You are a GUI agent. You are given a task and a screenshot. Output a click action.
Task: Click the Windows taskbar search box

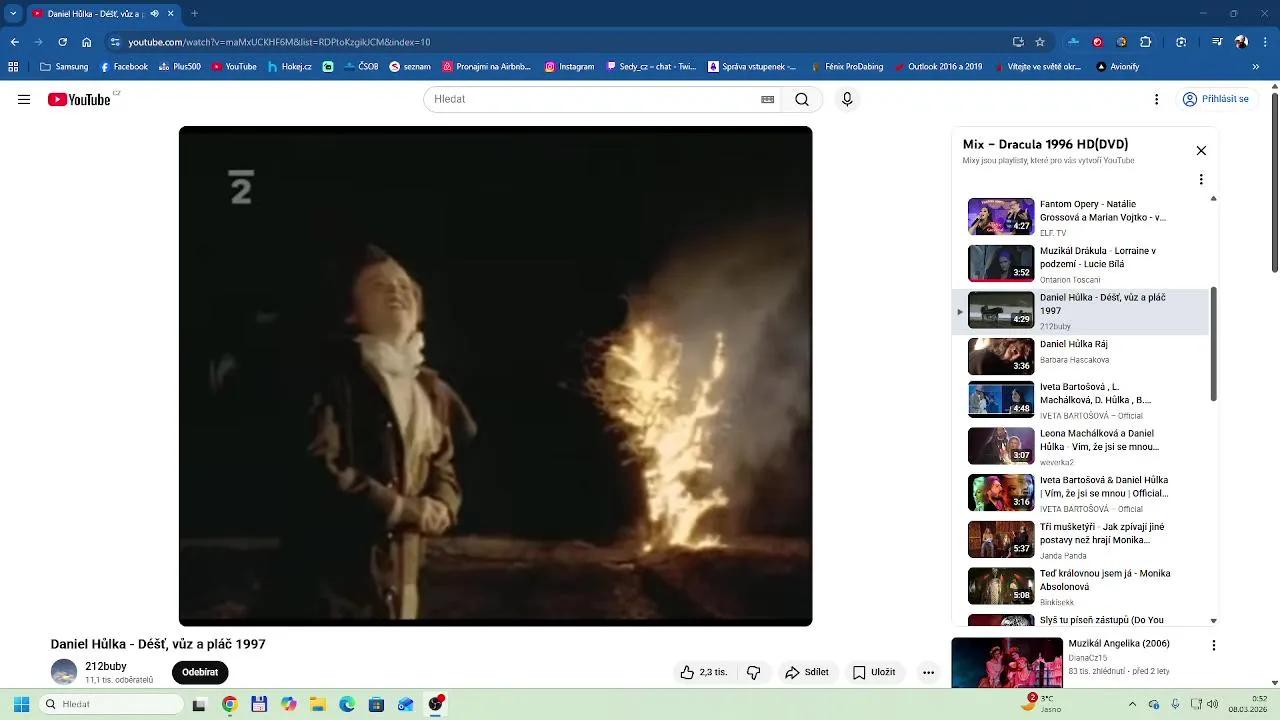(111, 704)
